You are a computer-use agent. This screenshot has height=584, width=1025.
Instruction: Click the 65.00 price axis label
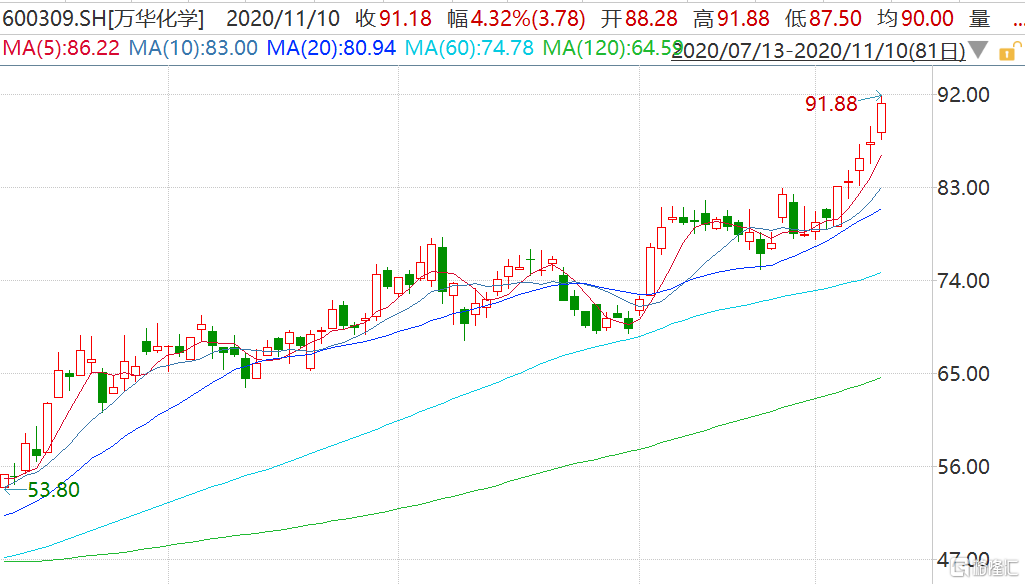coord(963,373)
